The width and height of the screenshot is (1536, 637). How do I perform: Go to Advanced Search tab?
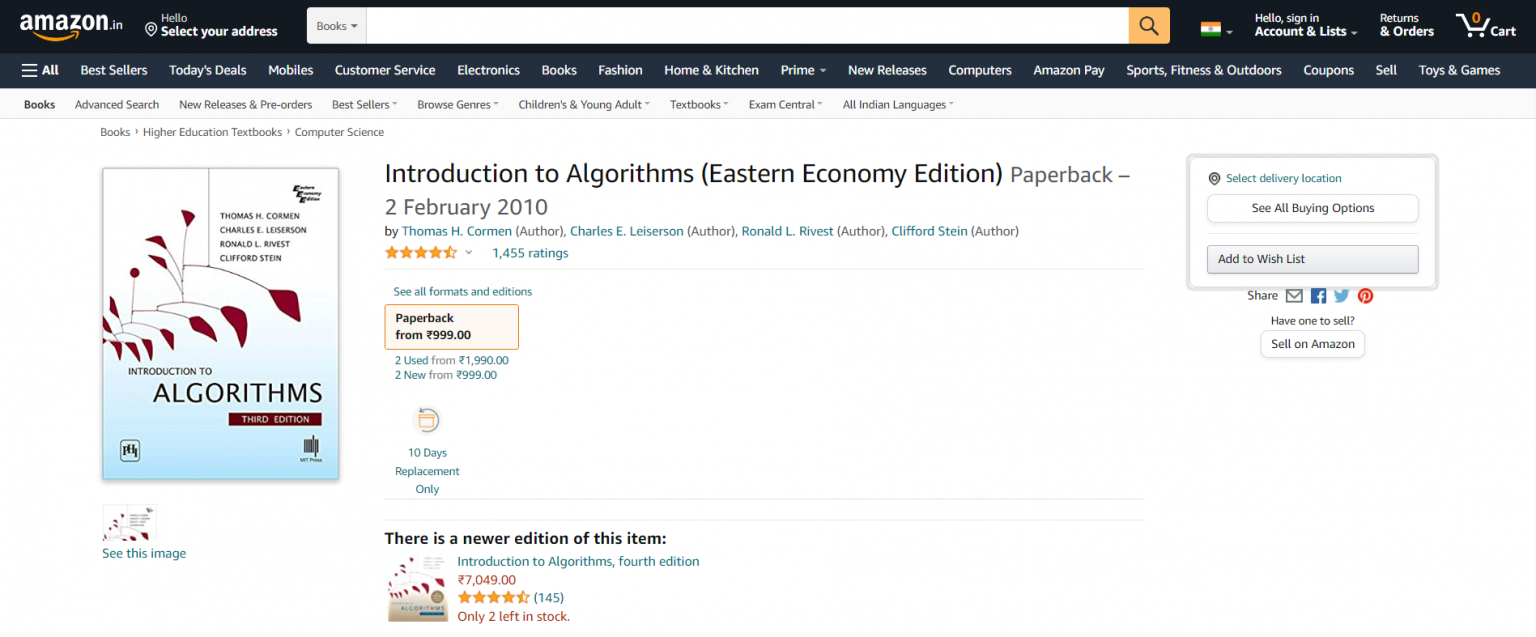coord(117,105)
